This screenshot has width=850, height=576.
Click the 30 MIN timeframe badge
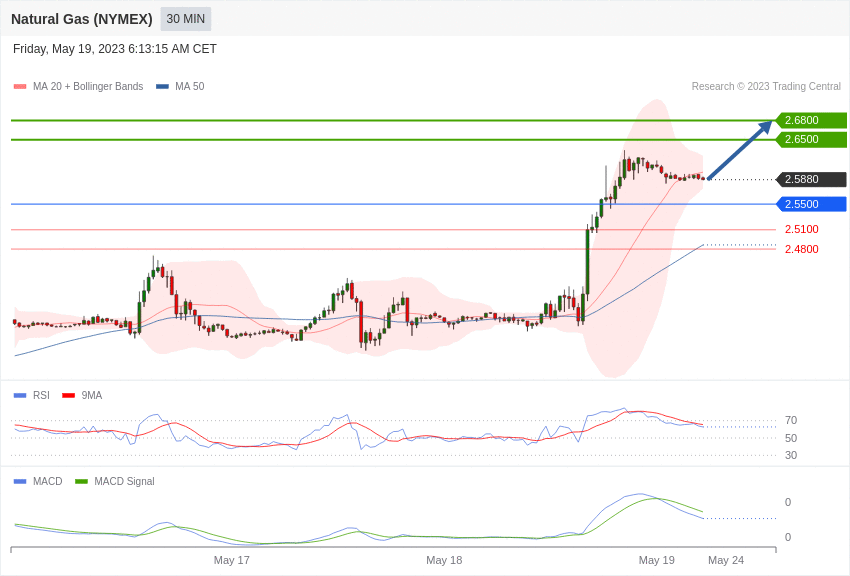pos(185,19)
